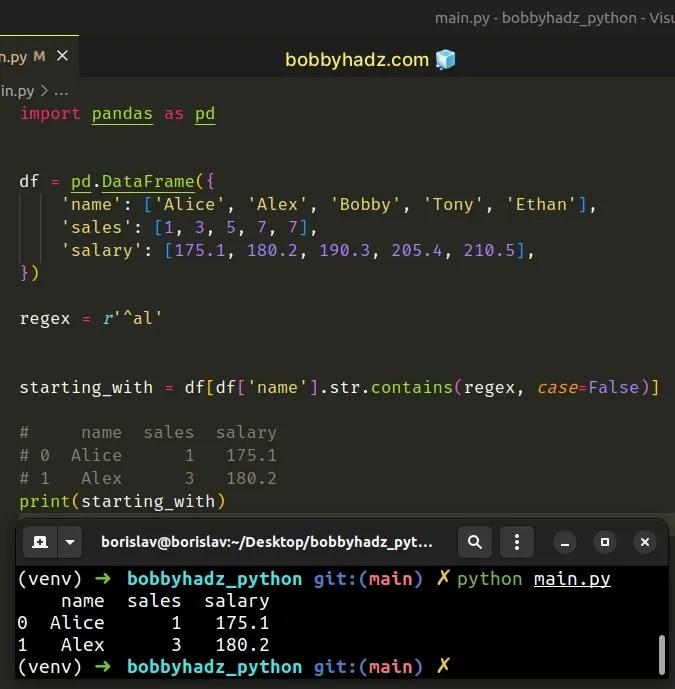The width and height of the screenshot is (675, 689).
Task: Click the comment line '# 0 Alice'
Action: pos(148,456)
